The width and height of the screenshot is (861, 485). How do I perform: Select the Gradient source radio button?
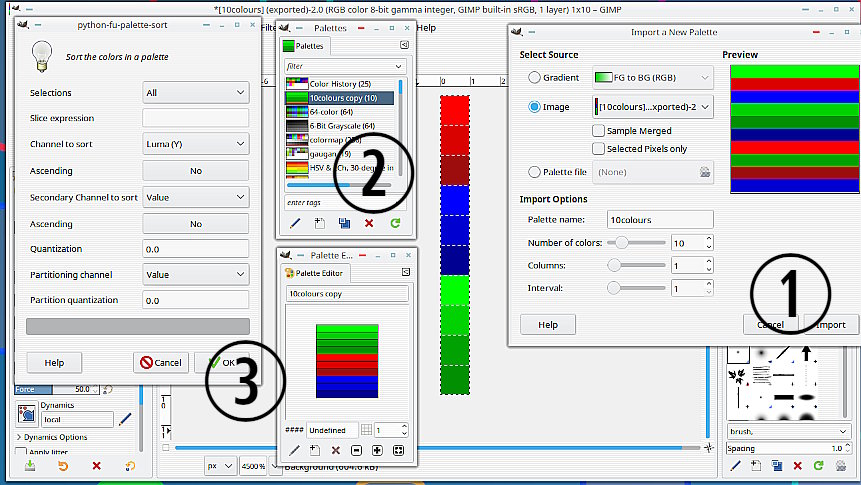[x=534, y=78]
